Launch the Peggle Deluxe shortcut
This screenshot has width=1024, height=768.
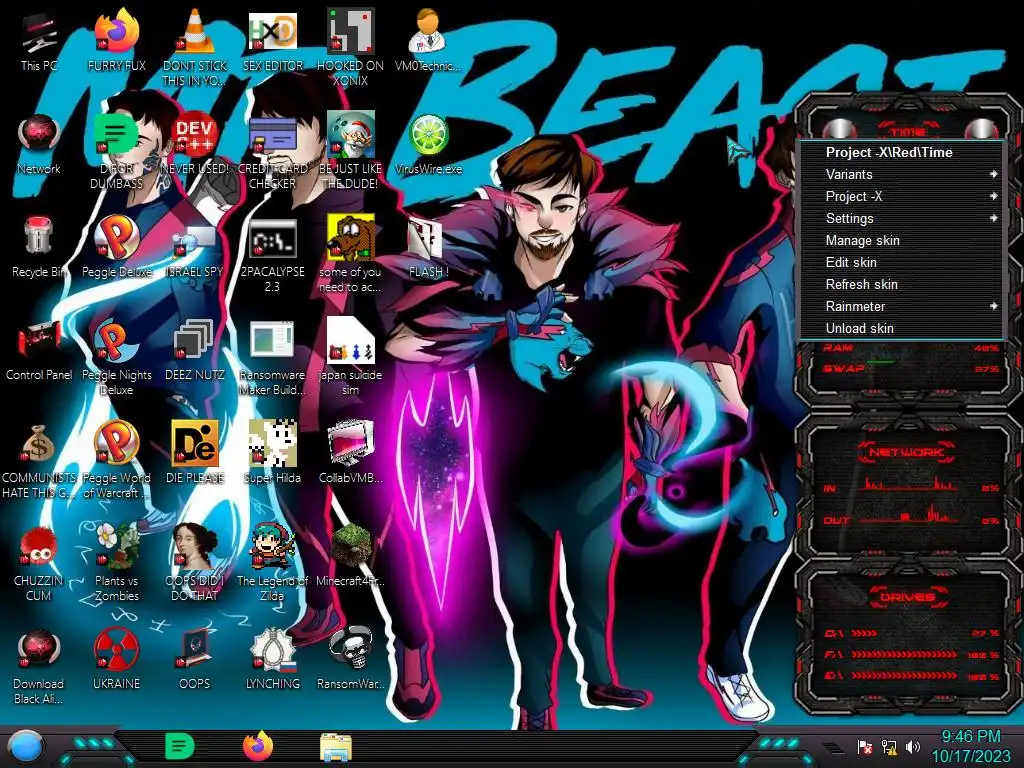coord(116,239)
